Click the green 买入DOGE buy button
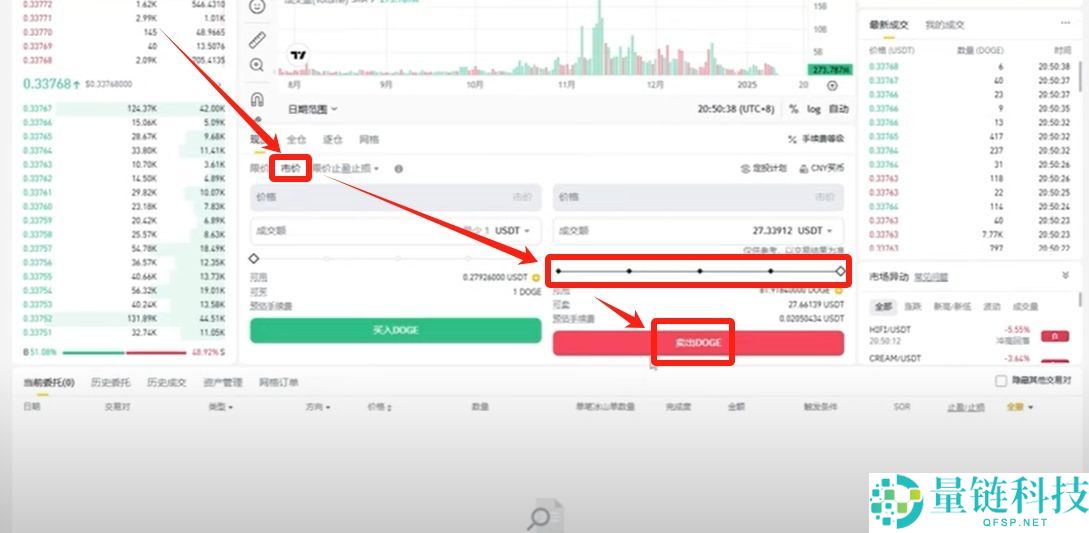The width and height of the screenshot is (1089, 533). point(395,330)
